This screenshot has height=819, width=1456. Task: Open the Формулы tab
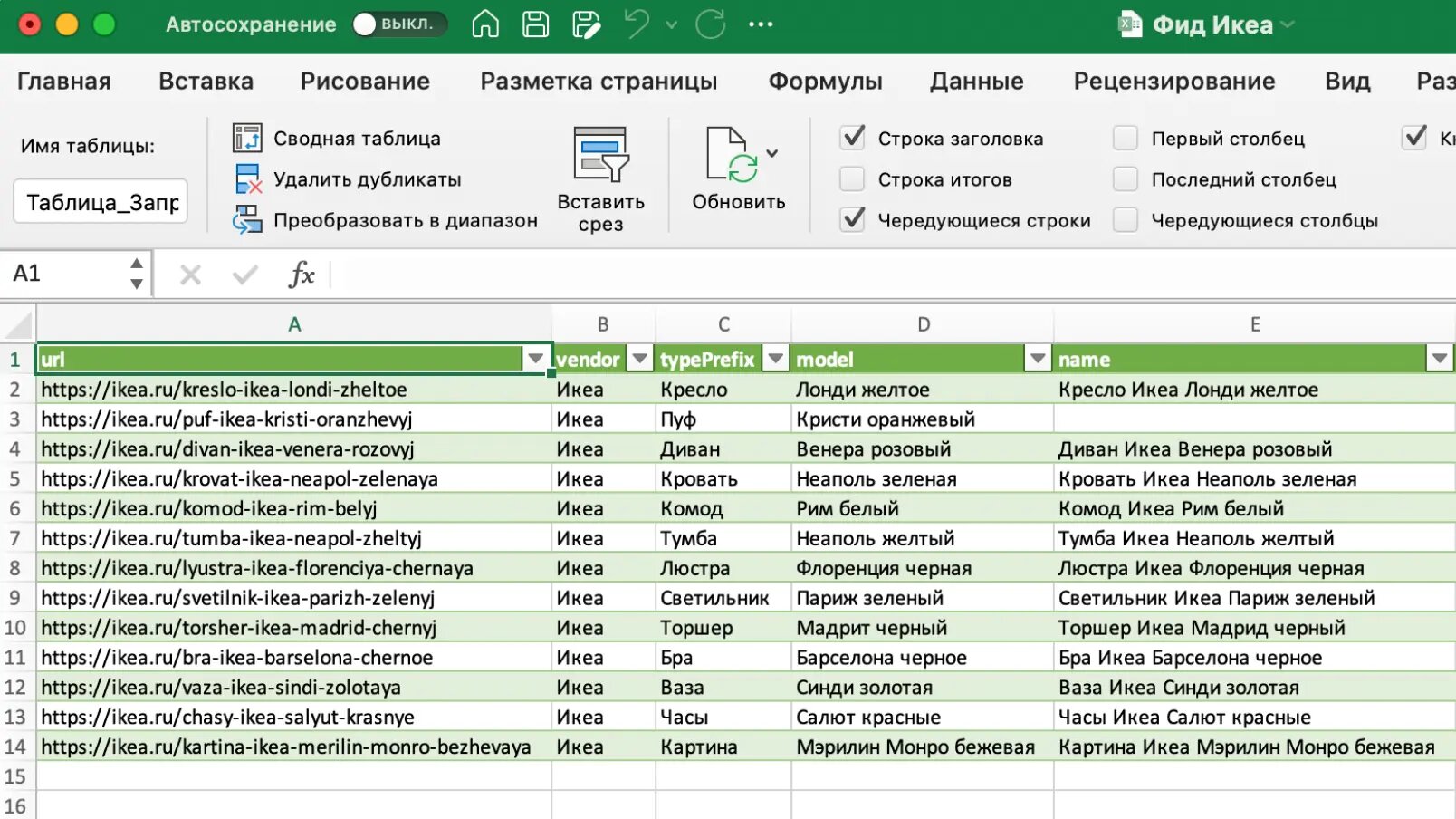[x=825, y=82]
